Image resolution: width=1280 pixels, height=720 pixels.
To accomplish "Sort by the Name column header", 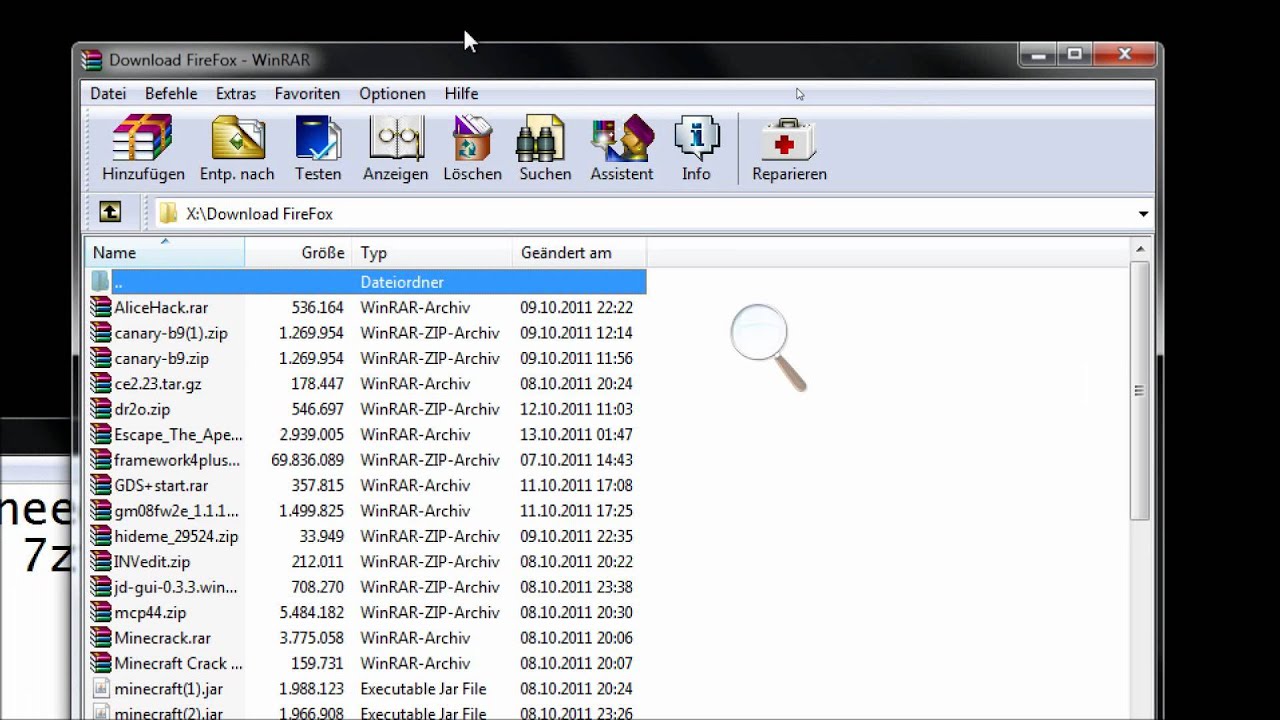I will pyautogui.click(x=165, y=253).
